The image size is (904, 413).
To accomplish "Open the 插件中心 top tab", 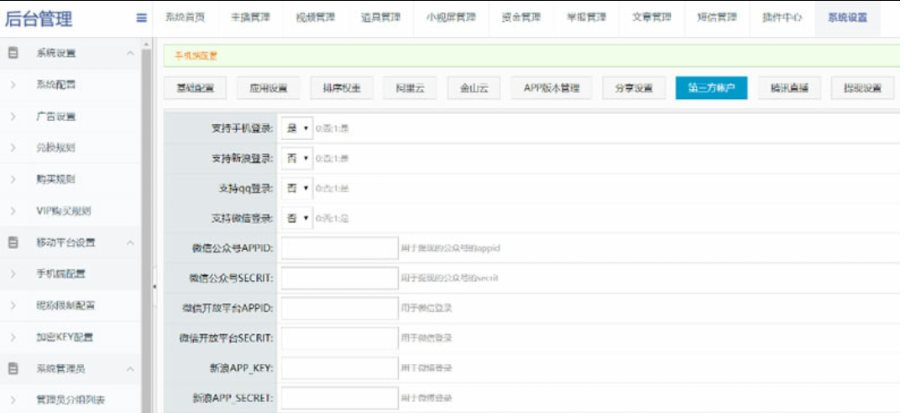I will coord(781,18).
